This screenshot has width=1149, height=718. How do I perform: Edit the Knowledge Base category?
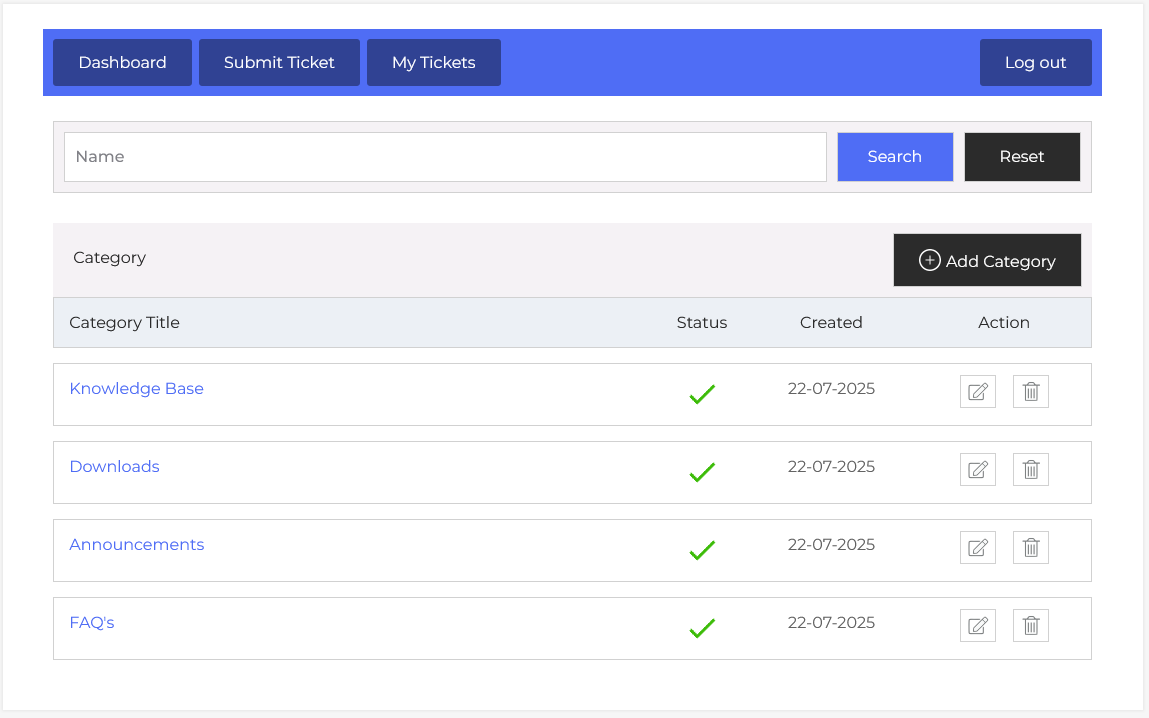(977, 392)
